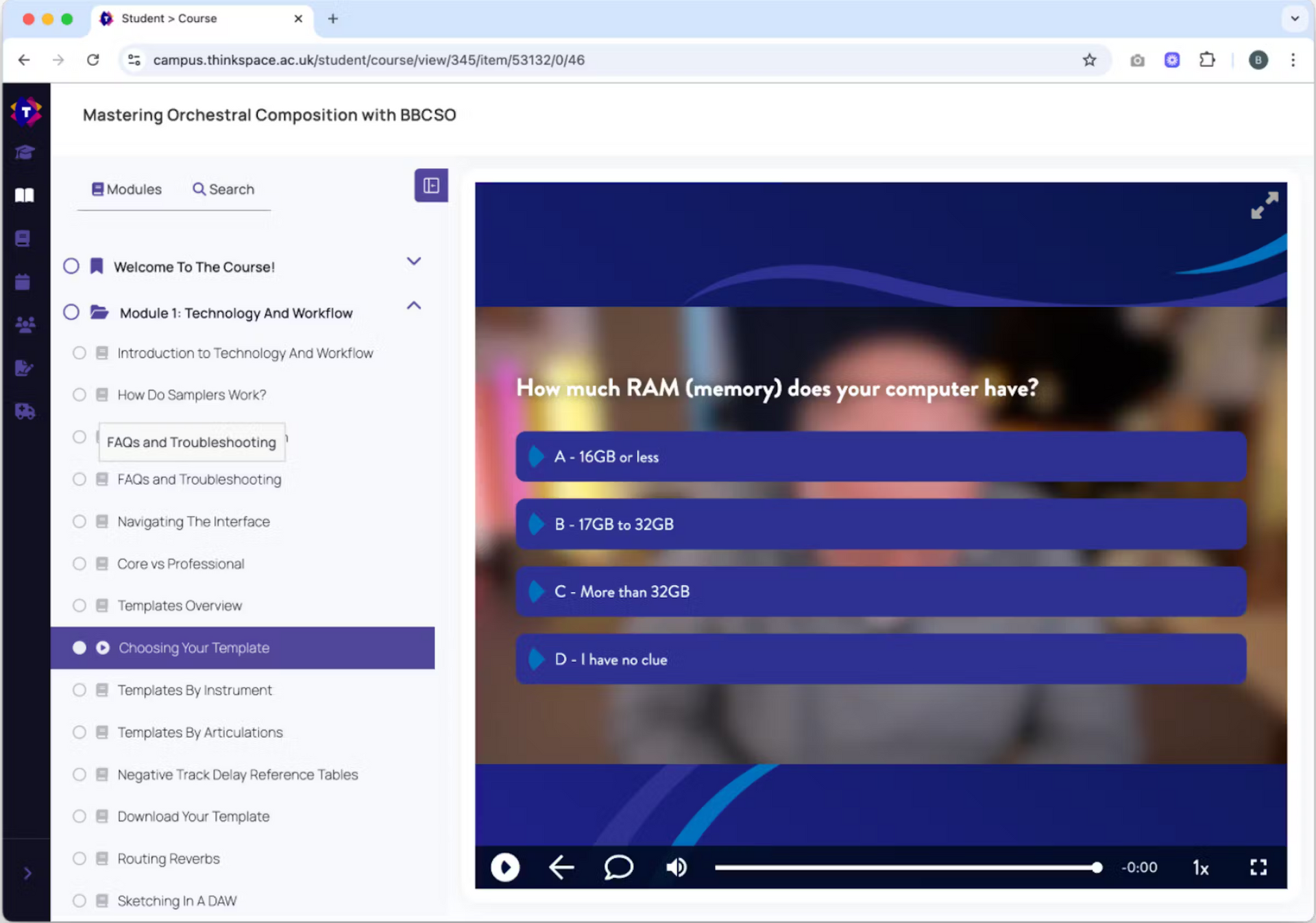Collapse the modules sidebar panel button
The image size is (1316, 923).
[431, 186]
